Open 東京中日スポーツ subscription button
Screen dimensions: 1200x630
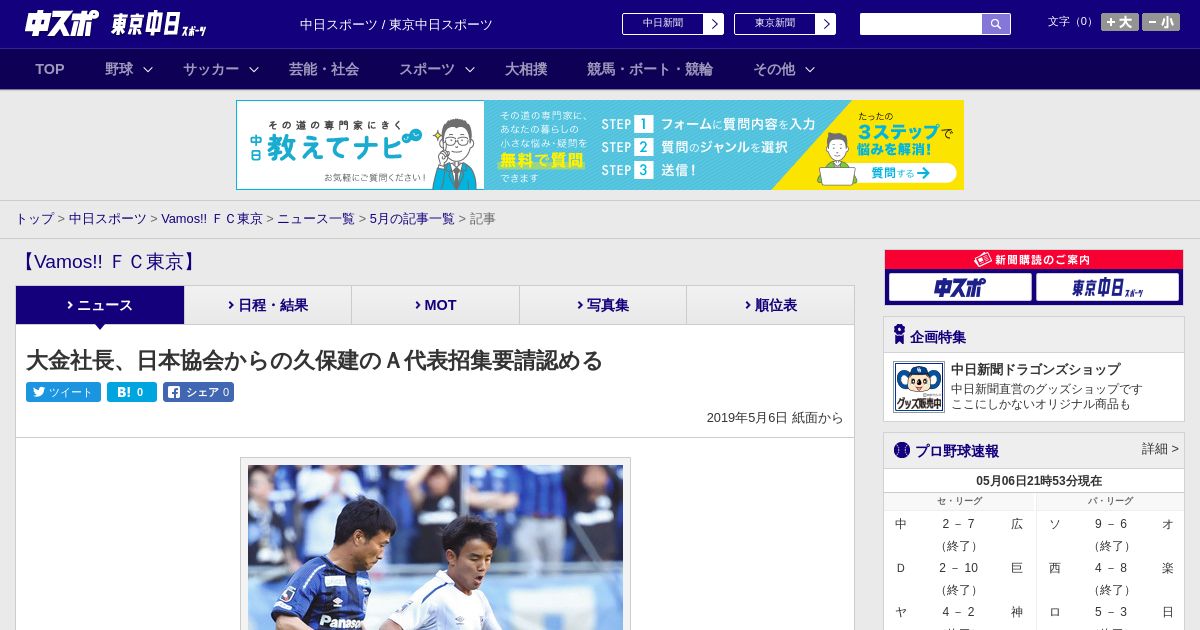pyautogui.click(x=1107, y=288)
